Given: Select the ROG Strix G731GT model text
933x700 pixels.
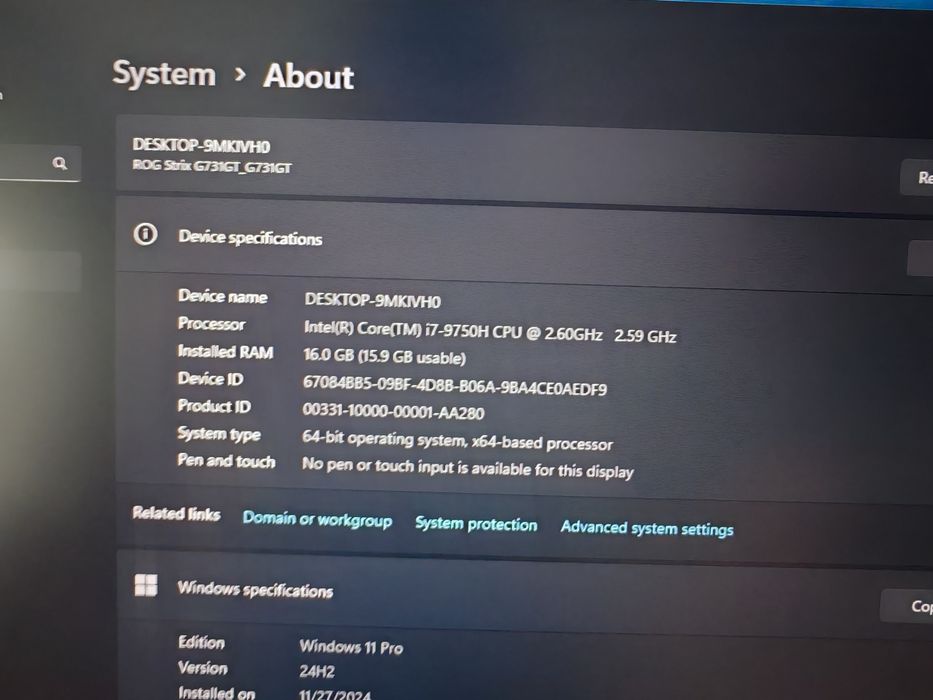Looking at the screenshot, I should 212,167.
